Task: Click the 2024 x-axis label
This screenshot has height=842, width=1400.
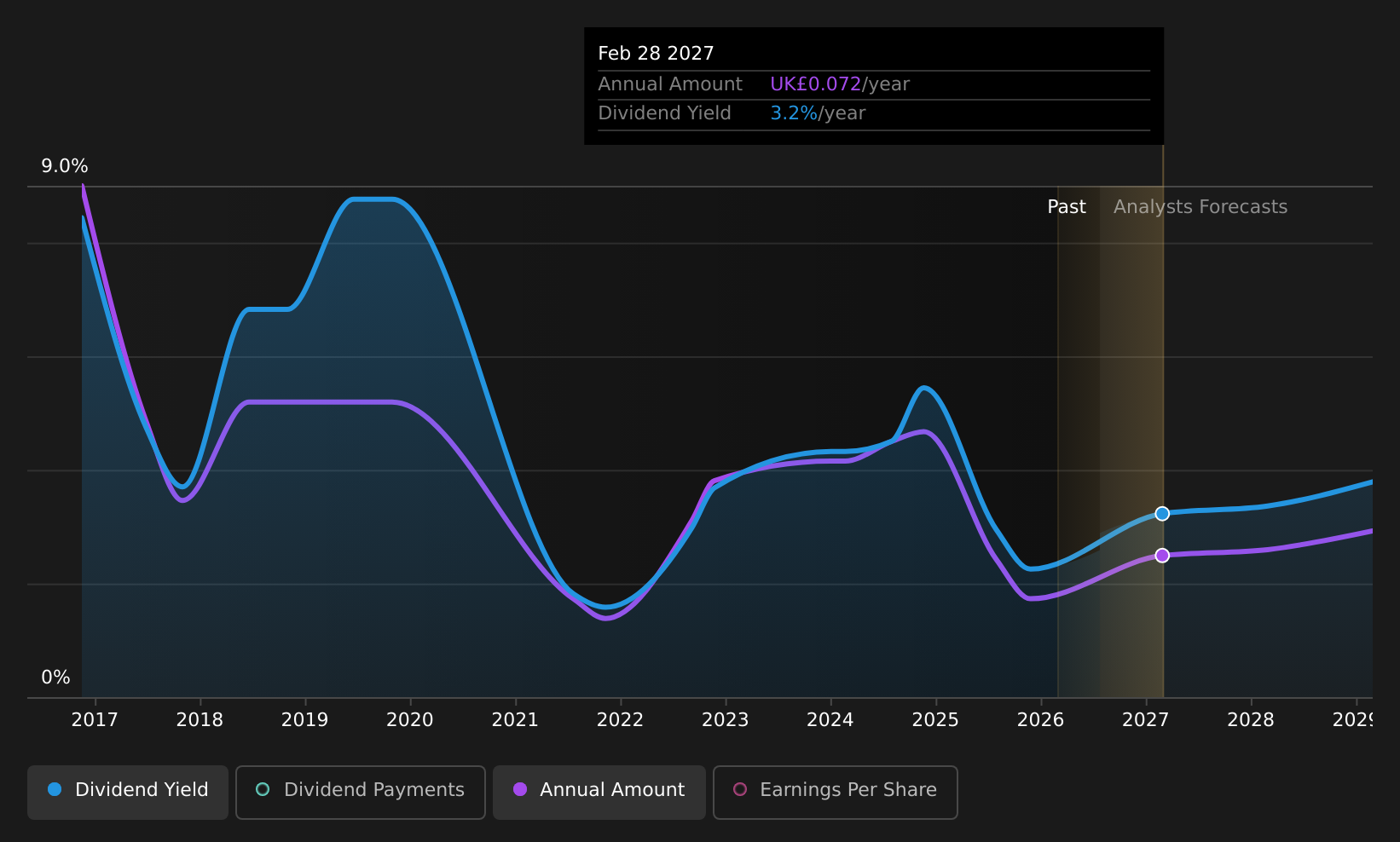Action: pyautogui.click(x=830, y=720)
